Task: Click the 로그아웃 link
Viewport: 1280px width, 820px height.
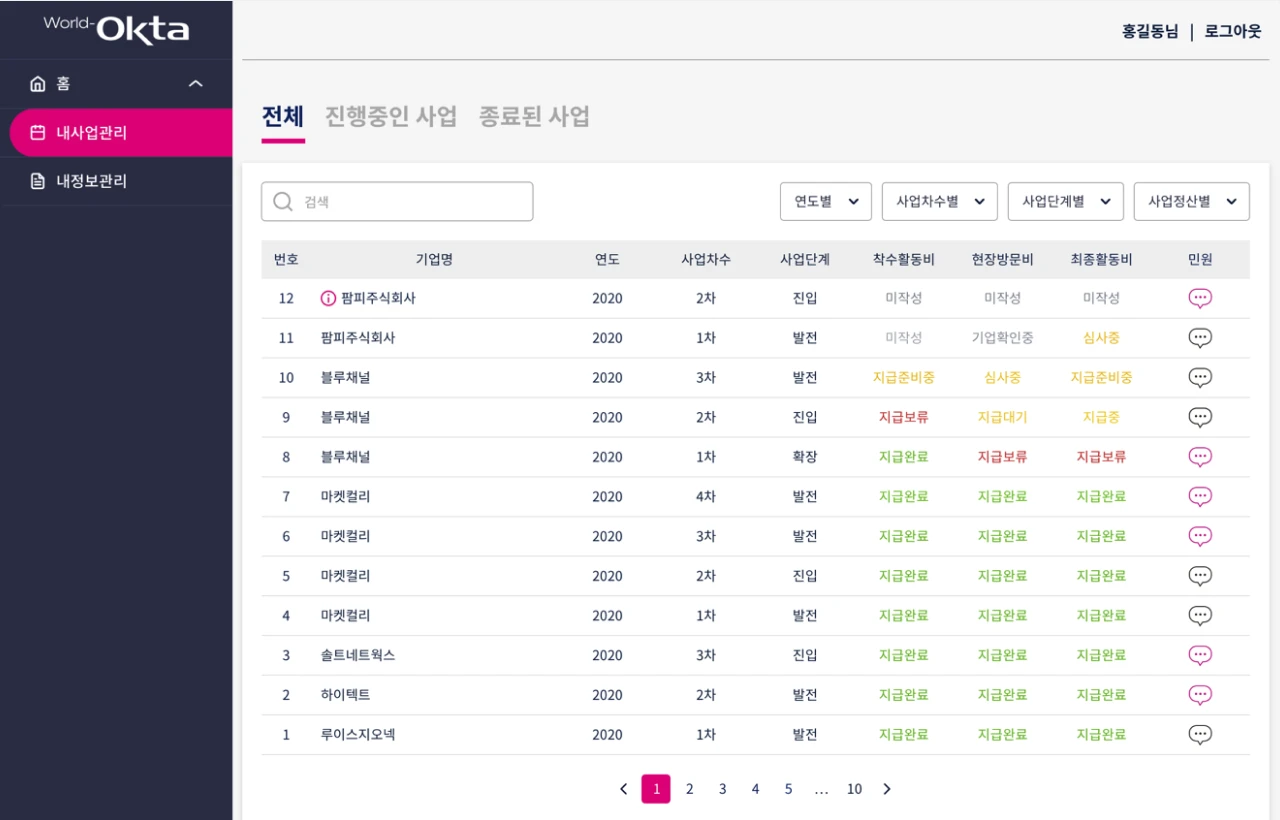Action: point(1232,31)
